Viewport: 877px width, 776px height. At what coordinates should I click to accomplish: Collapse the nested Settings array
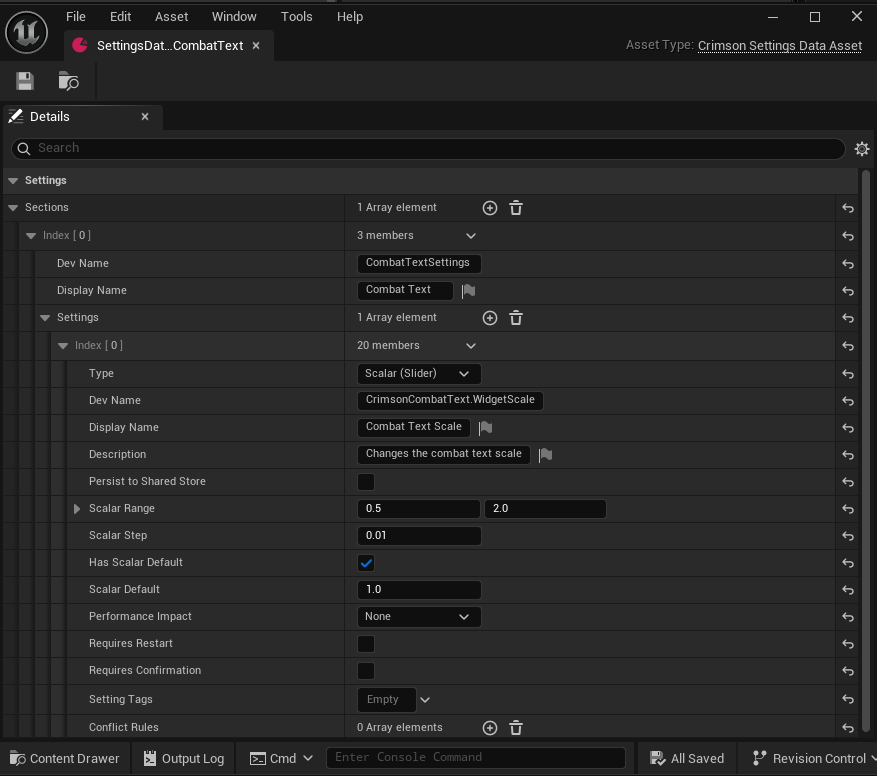pyautogui.click(x=45, y=318)
